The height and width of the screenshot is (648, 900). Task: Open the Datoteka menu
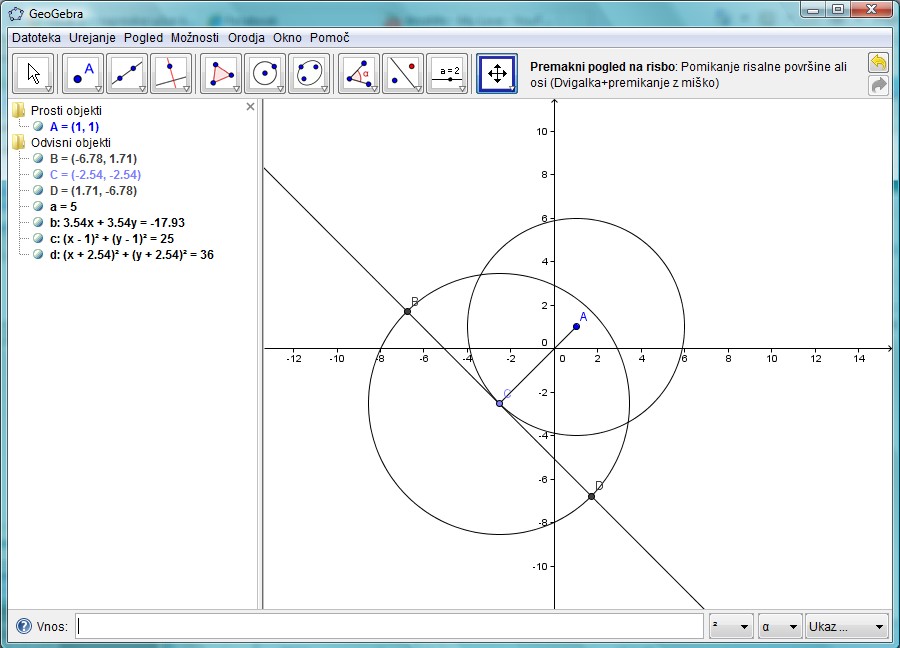coord(36,37)
